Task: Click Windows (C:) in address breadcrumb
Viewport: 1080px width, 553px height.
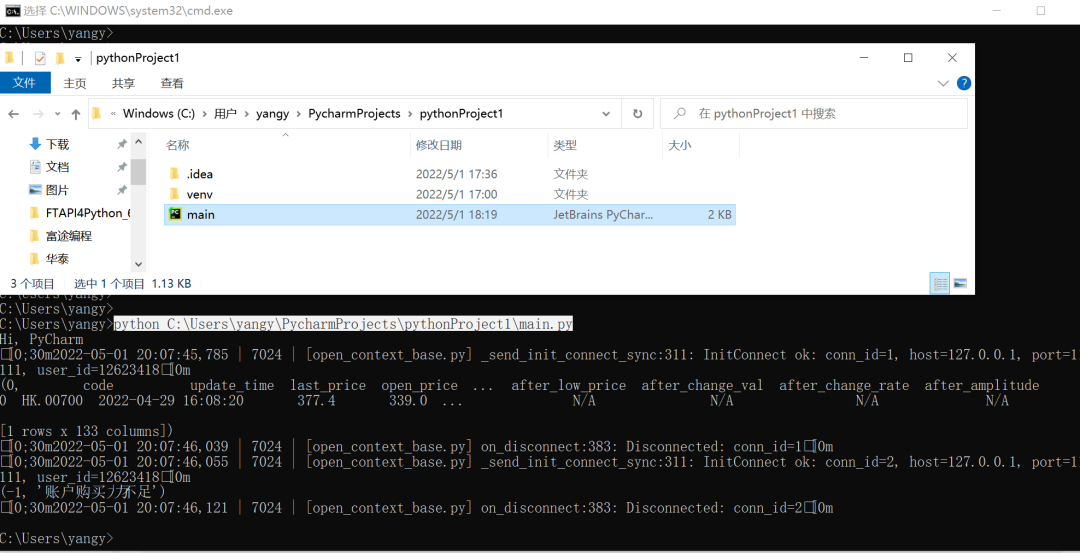Action: 159,114
